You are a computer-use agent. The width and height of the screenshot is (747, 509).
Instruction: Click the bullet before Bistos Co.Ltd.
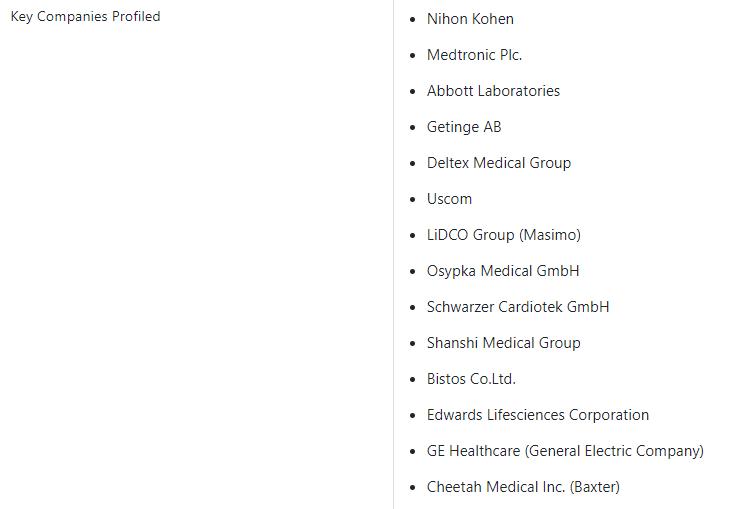[413, 379]
